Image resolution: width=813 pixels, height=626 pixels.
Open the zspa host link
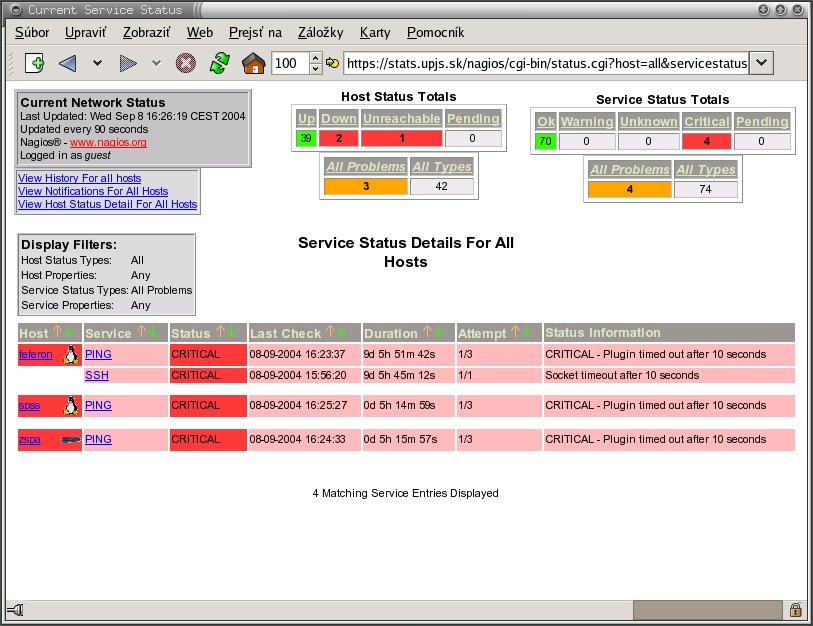(30, 439)
